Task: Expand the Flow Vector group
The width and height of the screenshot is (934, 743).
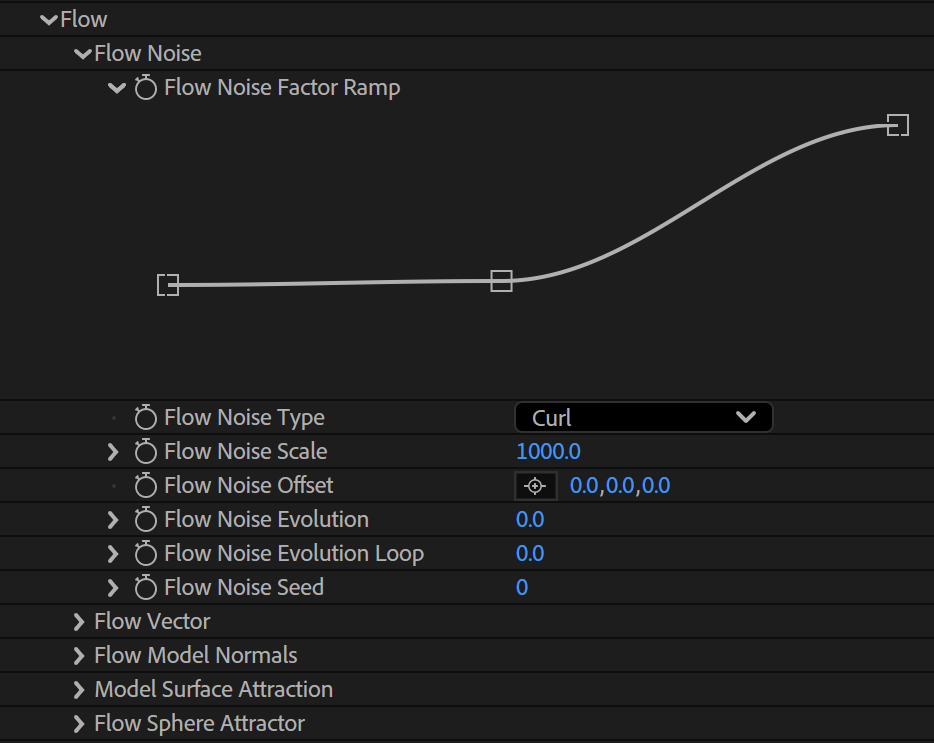Action: [x=79, y=621]
